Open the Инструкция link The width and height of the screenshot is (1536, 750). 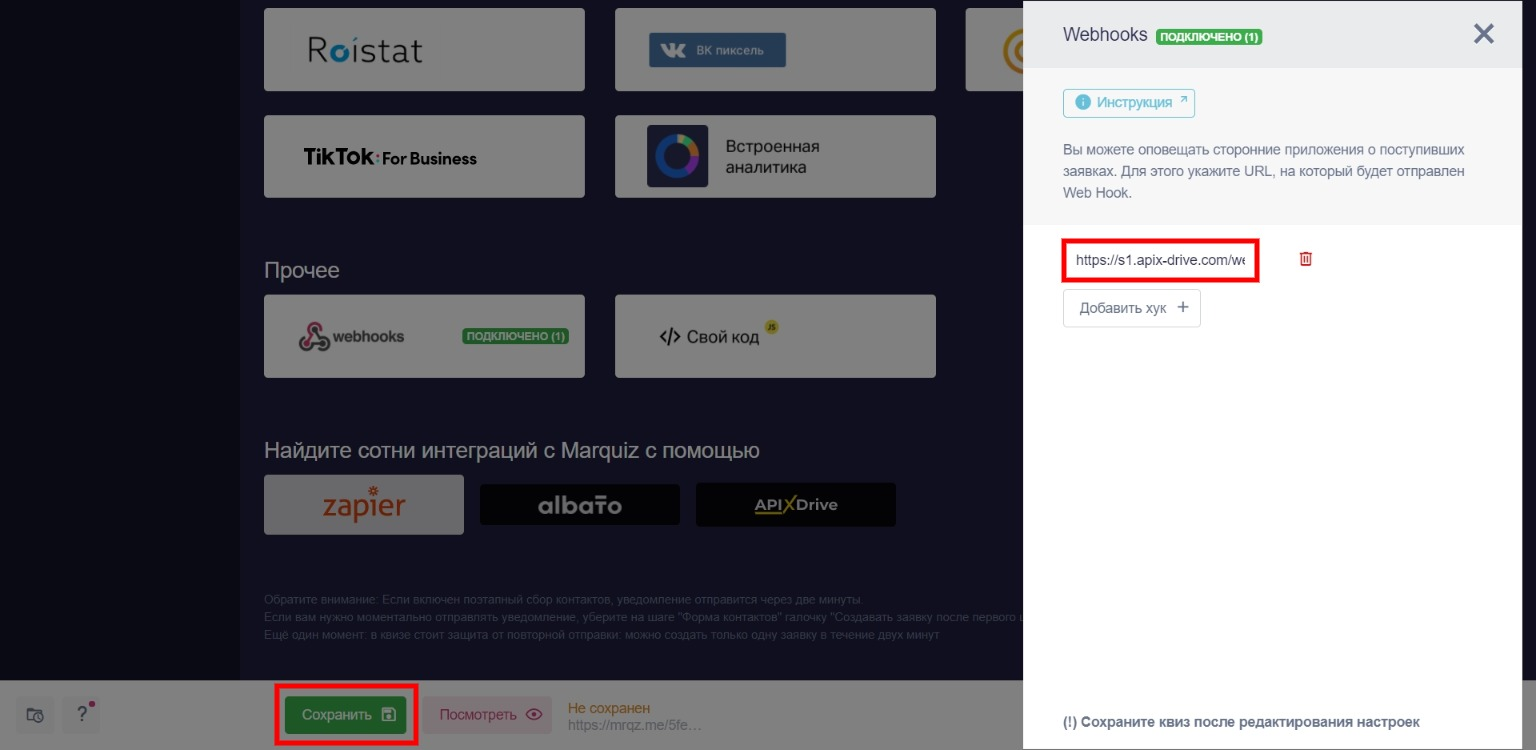1129,103
